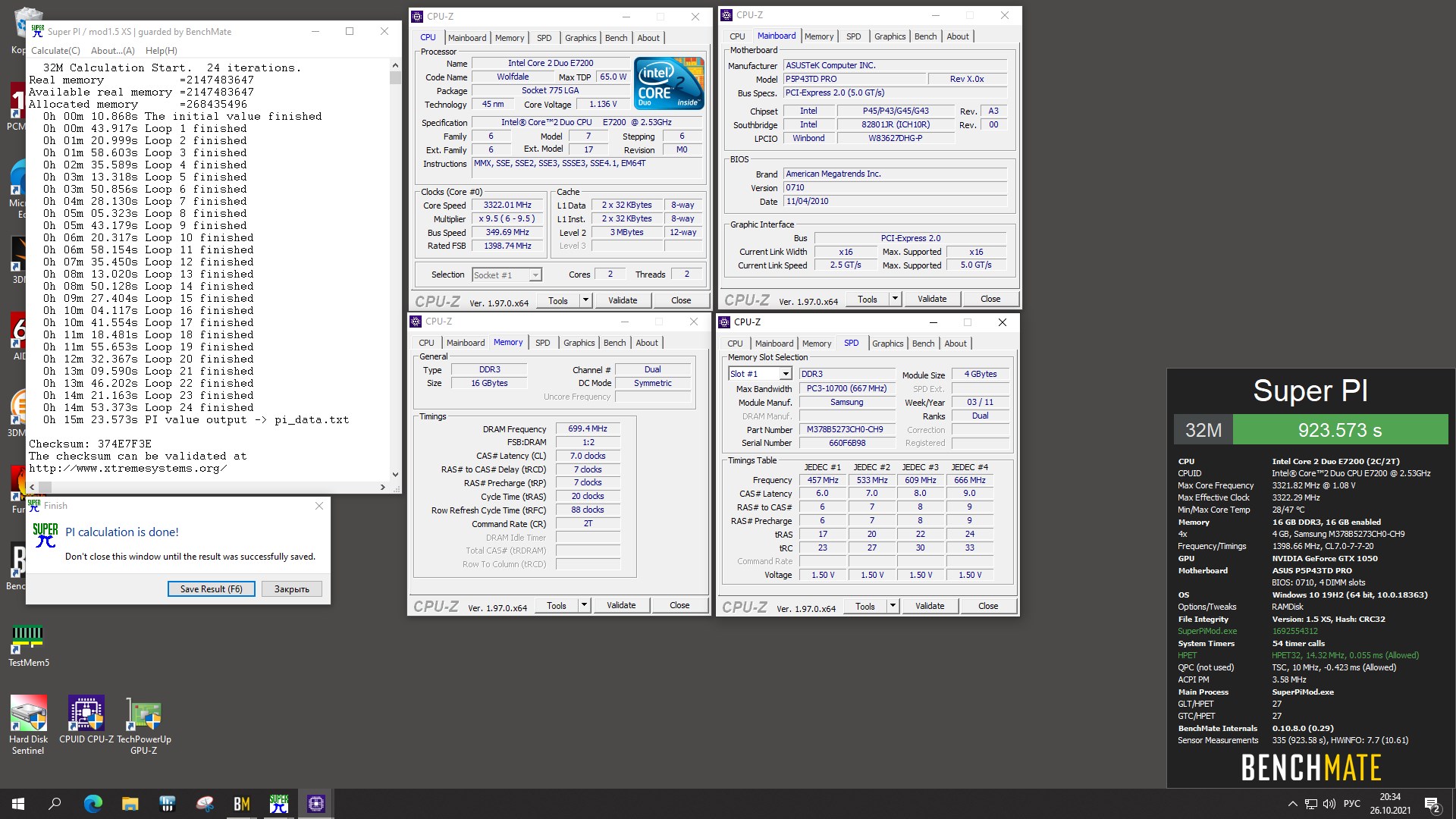Viewport: 1456px width, 819px height.
Task: Open Hard Disk Sentinel desktop icon
Action: click(x=28, y=724)
